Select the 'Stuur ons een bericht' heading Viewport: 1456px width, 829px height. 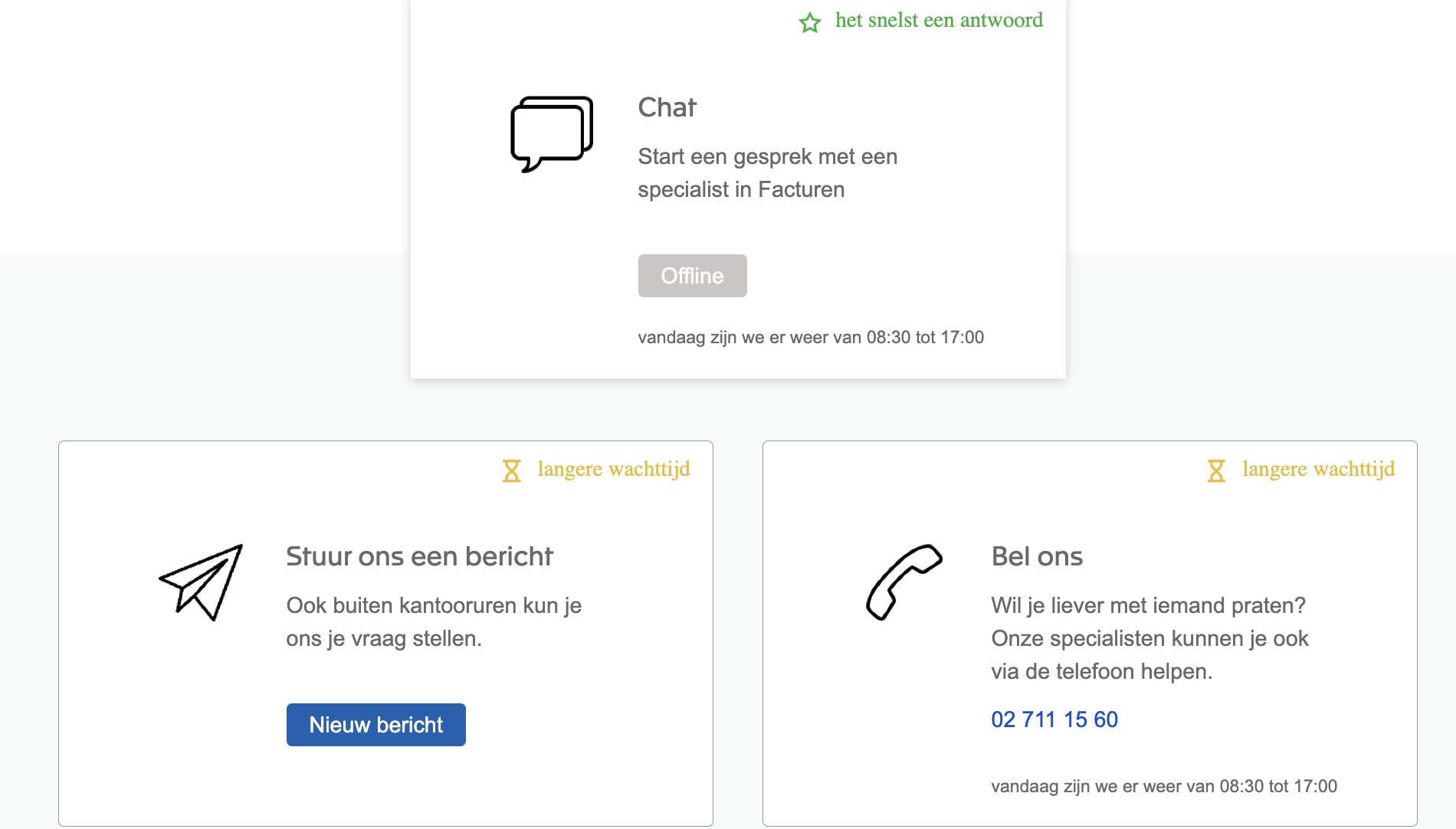pyautogui.click(x=419, y=556)
